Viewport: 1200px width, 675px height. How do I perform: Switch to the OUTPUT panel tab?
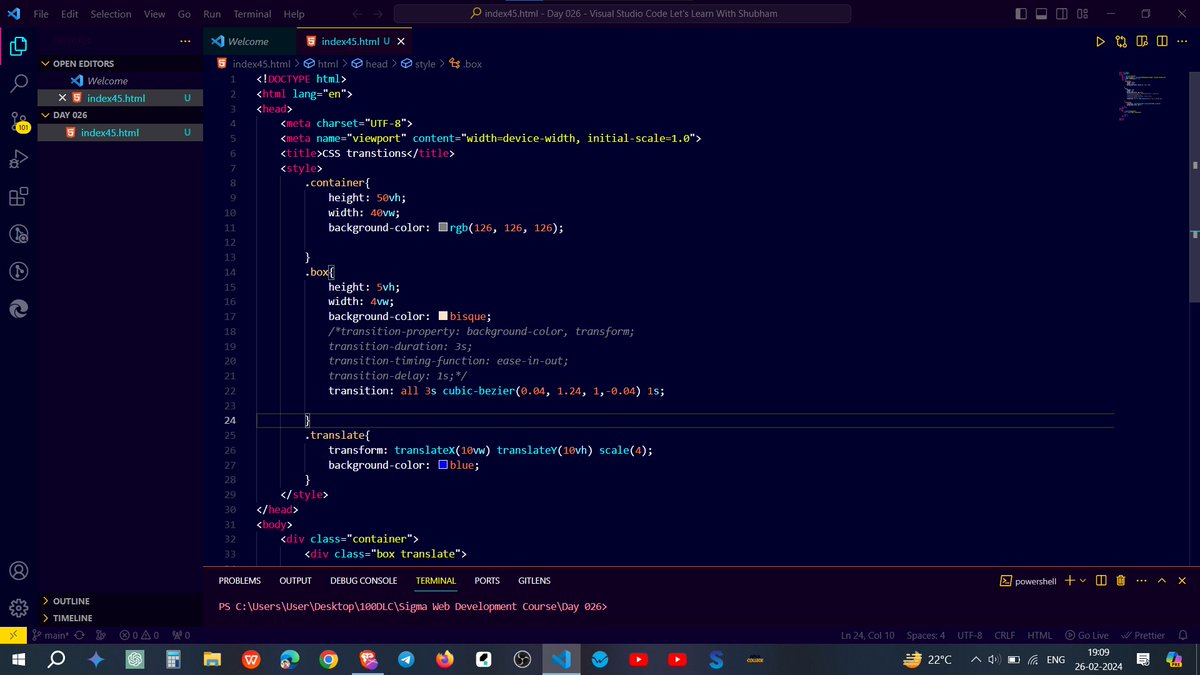pos(295,580)
